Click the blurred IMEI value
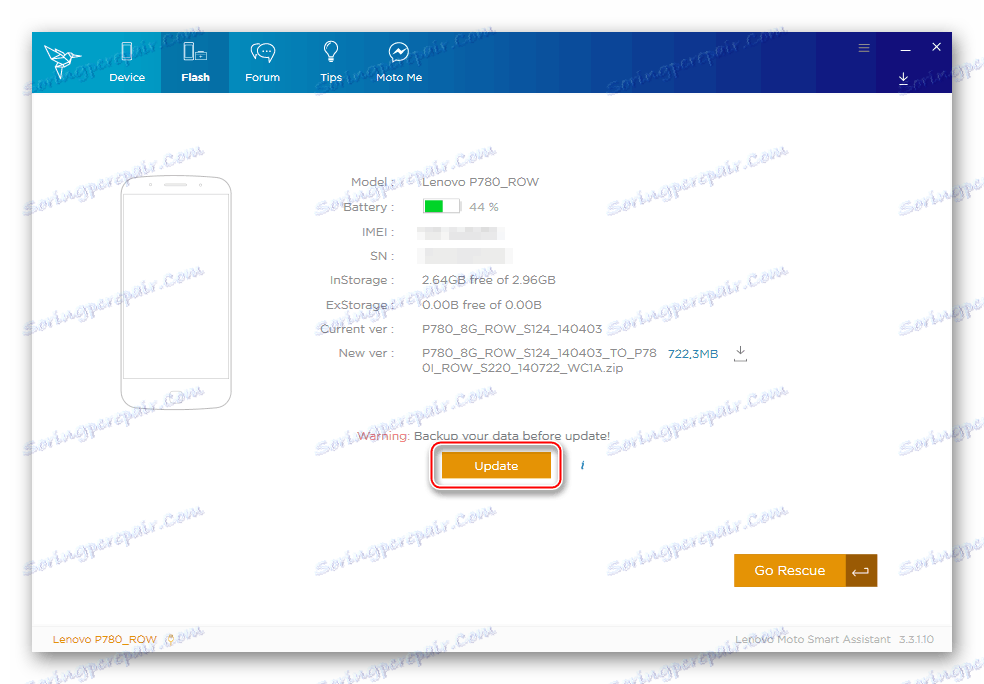 coord(461,233)
